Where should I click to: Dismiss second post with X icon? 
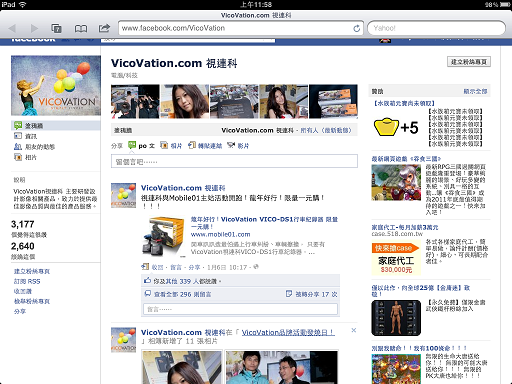coord(354,330)
